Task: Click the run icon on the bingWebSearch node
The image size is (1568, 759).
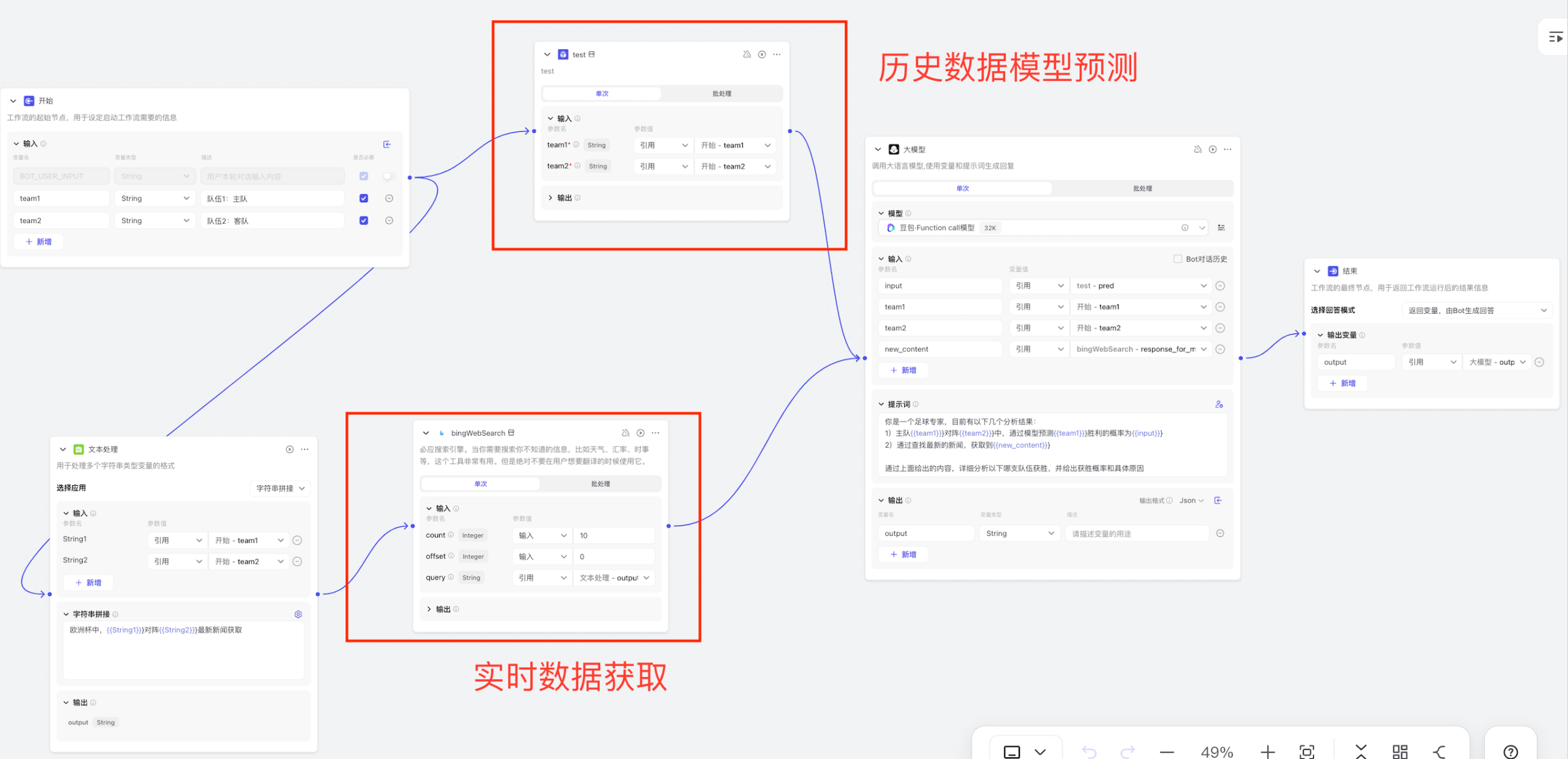Action: 640,433
